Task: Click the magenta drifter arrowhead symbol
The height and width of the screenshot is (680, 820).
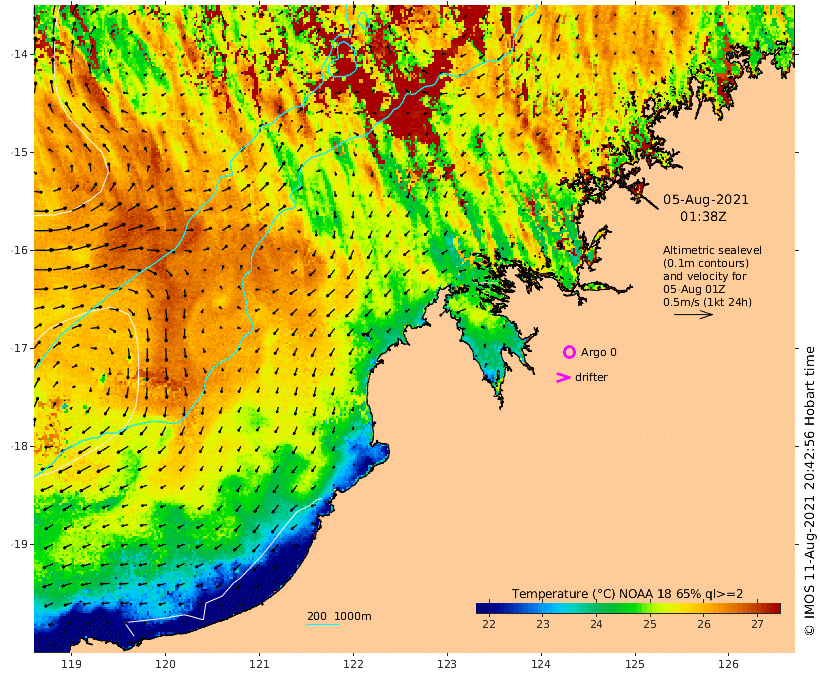Action: click(x=563, y=377)
